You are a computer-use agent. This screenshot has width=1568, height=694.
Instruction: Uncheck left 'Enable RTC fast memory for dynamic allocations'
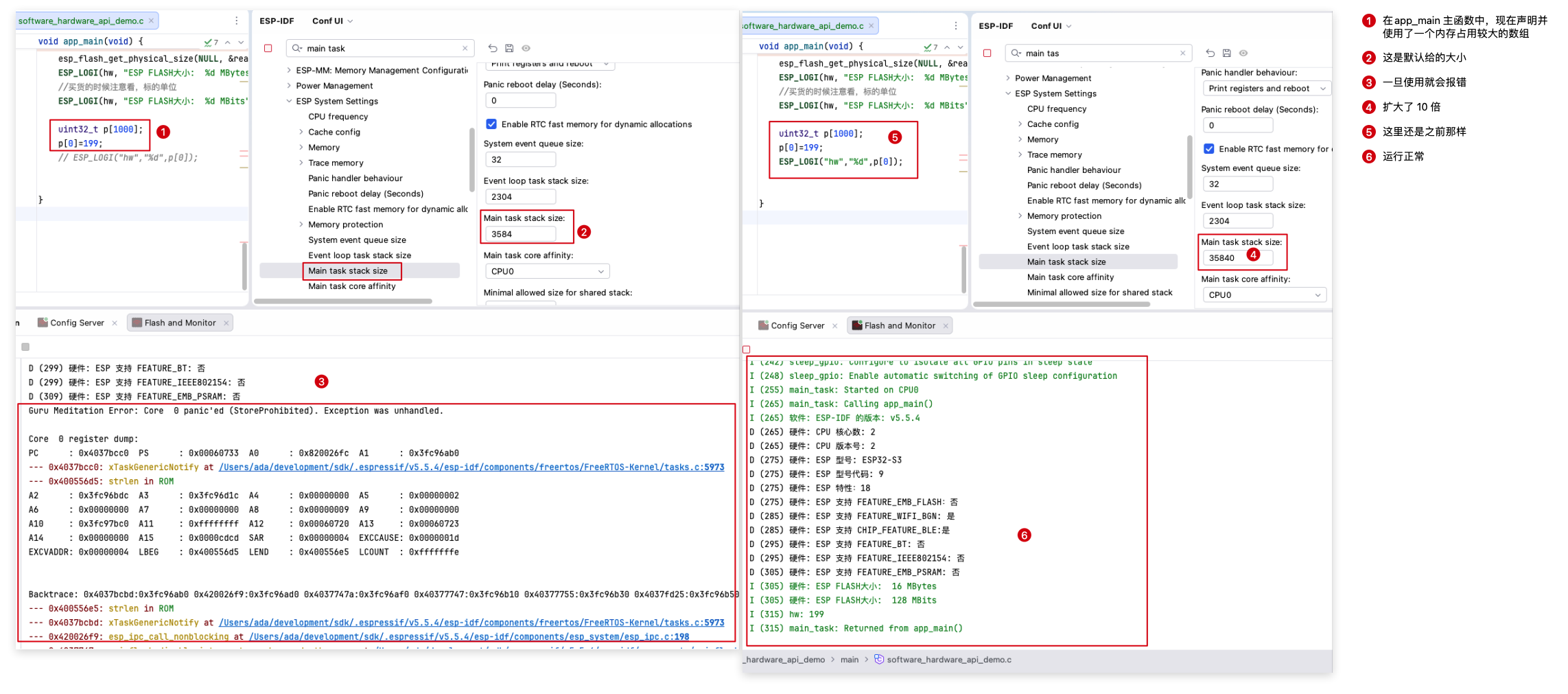(491, 124)
